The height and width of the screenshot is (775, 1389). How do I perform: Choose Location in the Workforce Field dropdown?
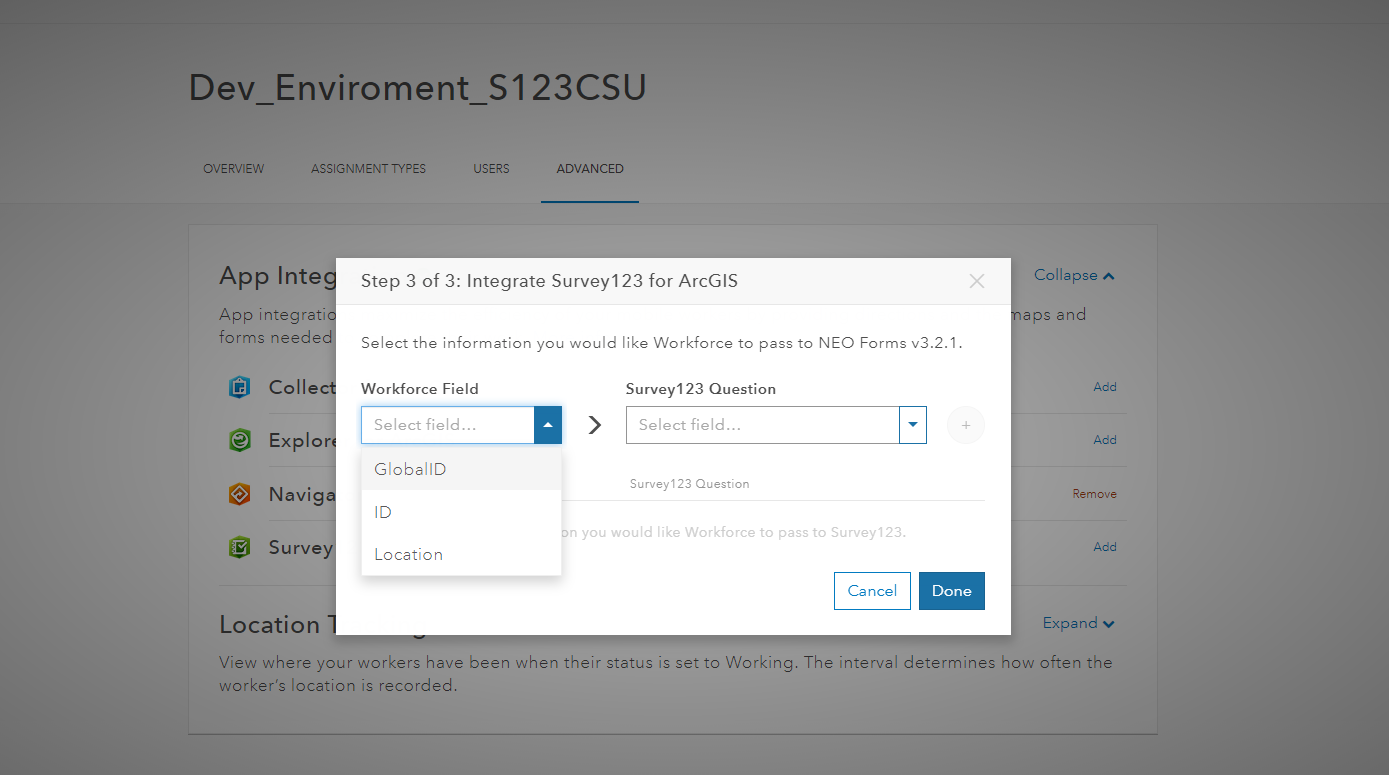pos(408,554)
